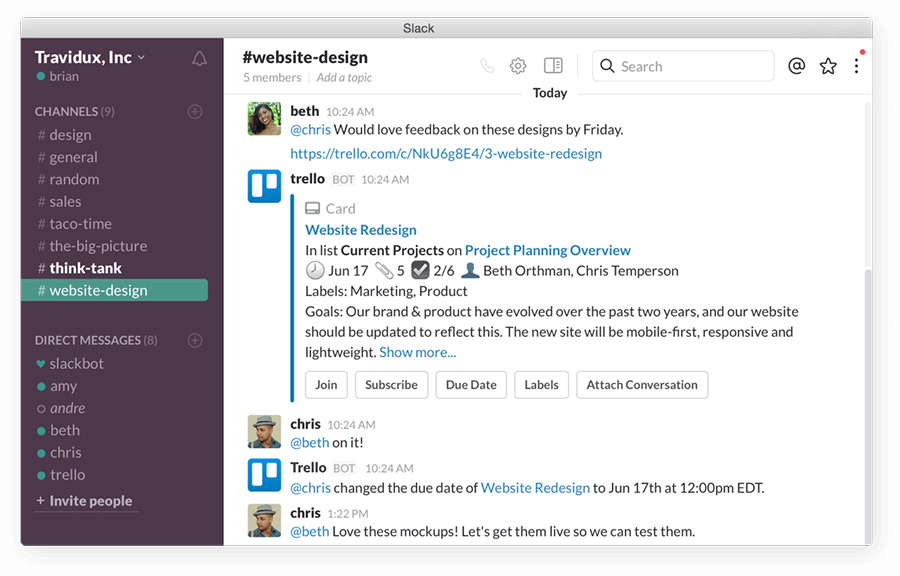Click @beth mention in 'on it!' message

[x=310, y=443]
